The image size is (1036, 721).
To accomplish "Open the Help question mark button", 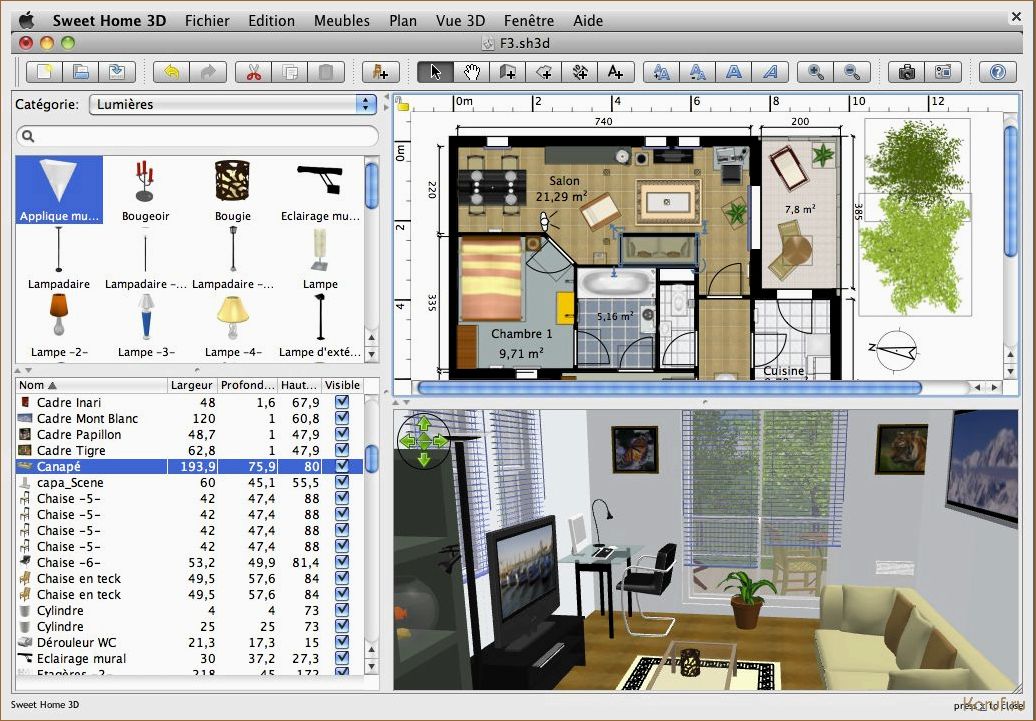I will (996, 72).
